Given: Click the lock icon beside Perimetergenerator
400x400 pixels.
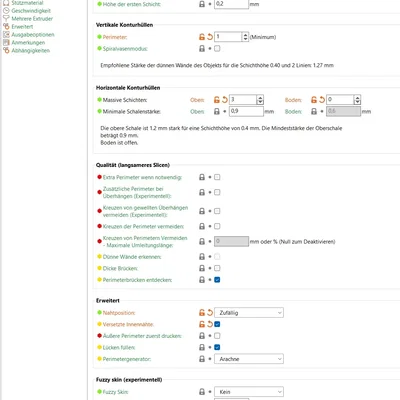Looking at the screenshot, I should coord(202,359).
